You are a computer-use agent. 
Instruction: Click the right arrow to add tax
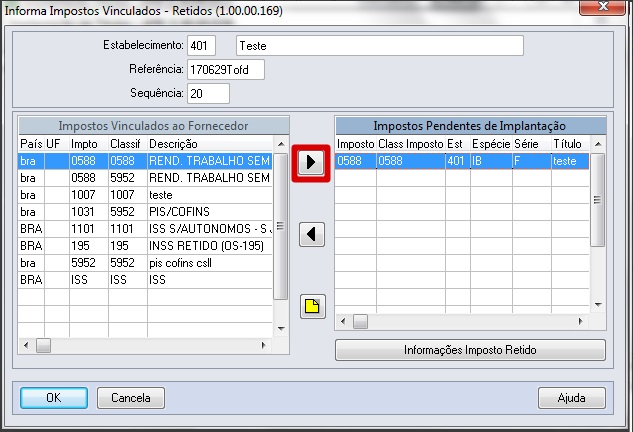tap(311, 163)
